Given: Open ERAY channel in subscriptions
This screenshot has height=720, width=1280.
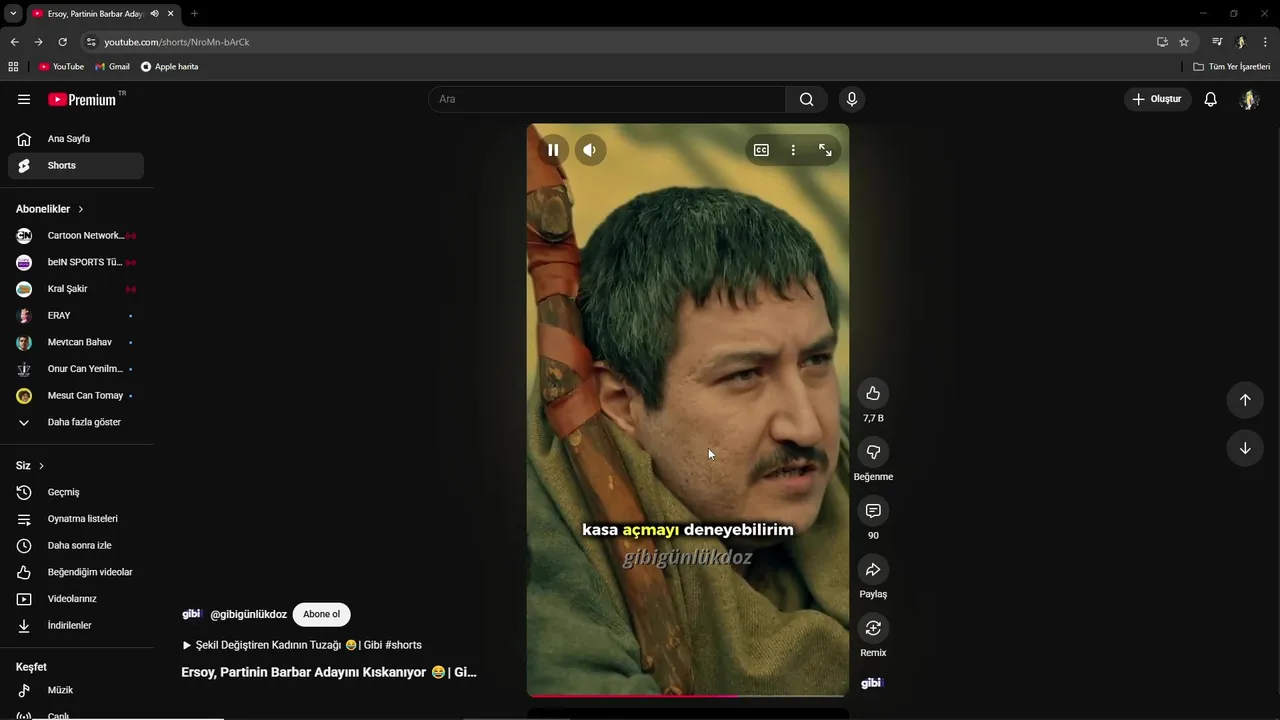Looking at the screenshot, I should (76, 316).
